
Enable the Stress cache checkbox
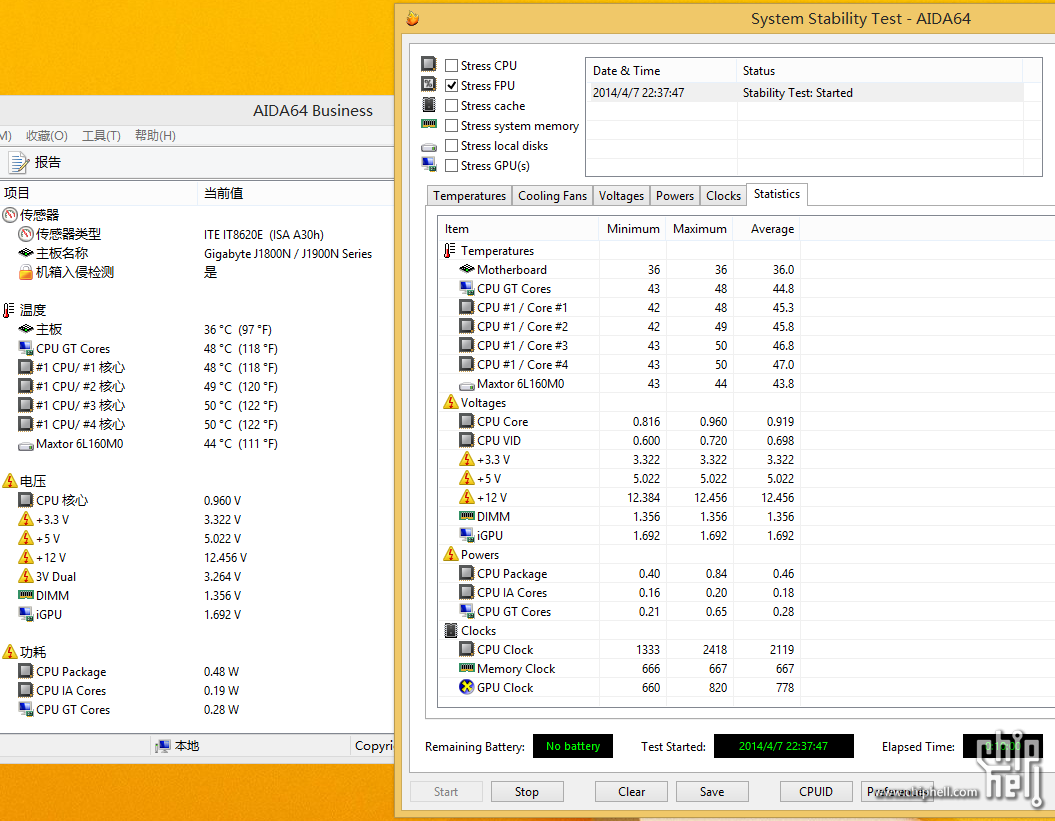coord(451,106)
